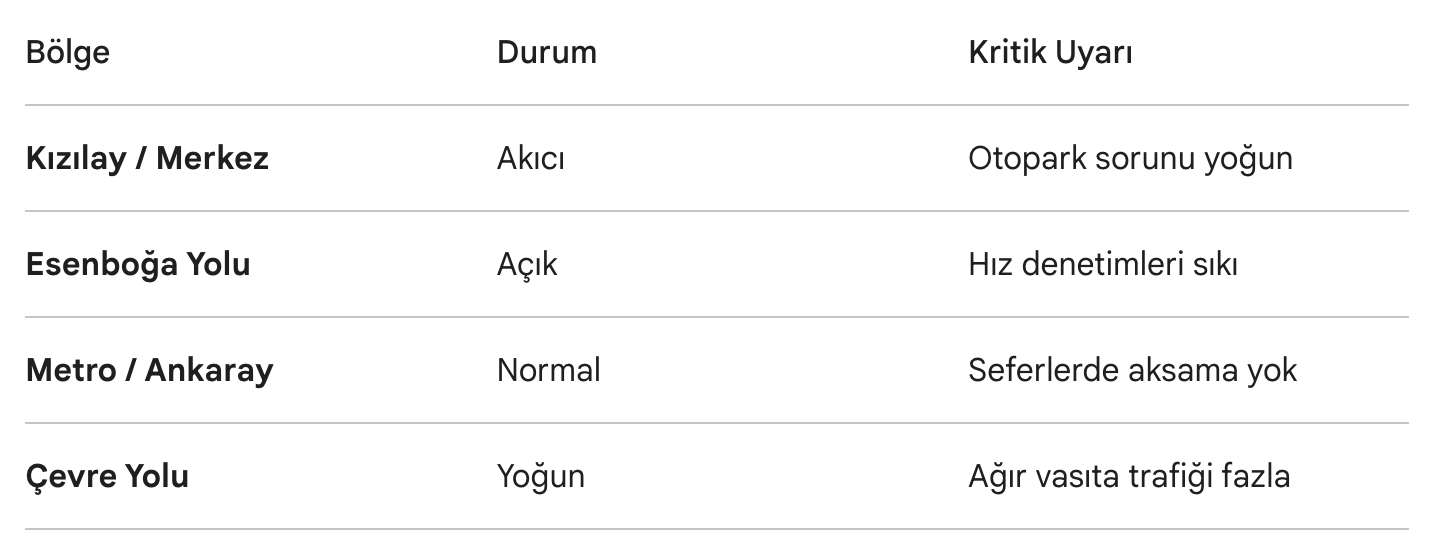Click the Çevre Yolu row label

[107, 476]
